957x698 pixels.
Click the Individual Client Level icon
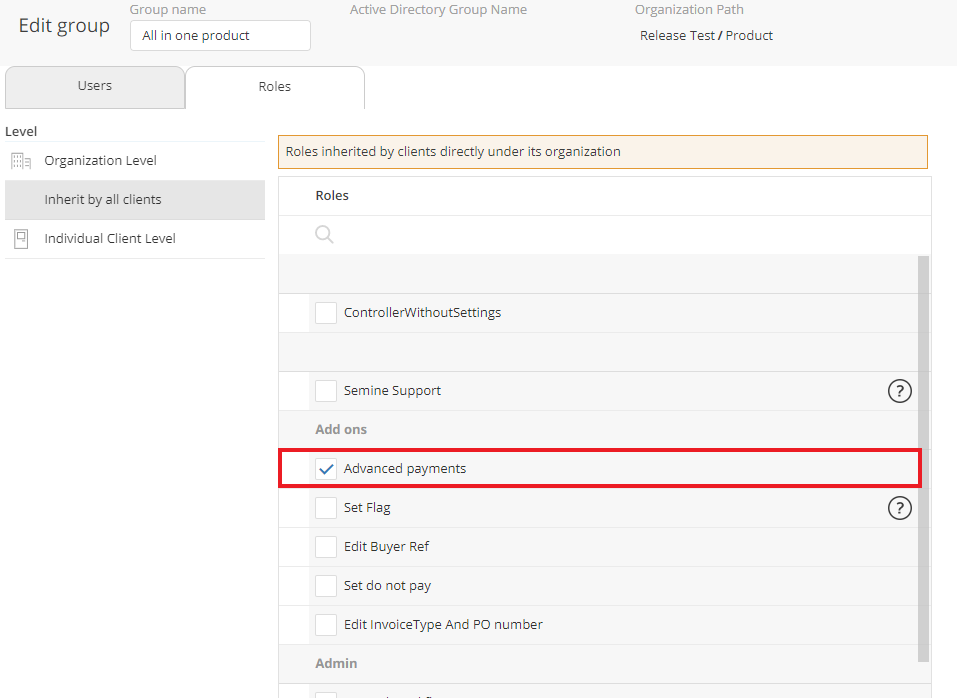click(21, 239)
